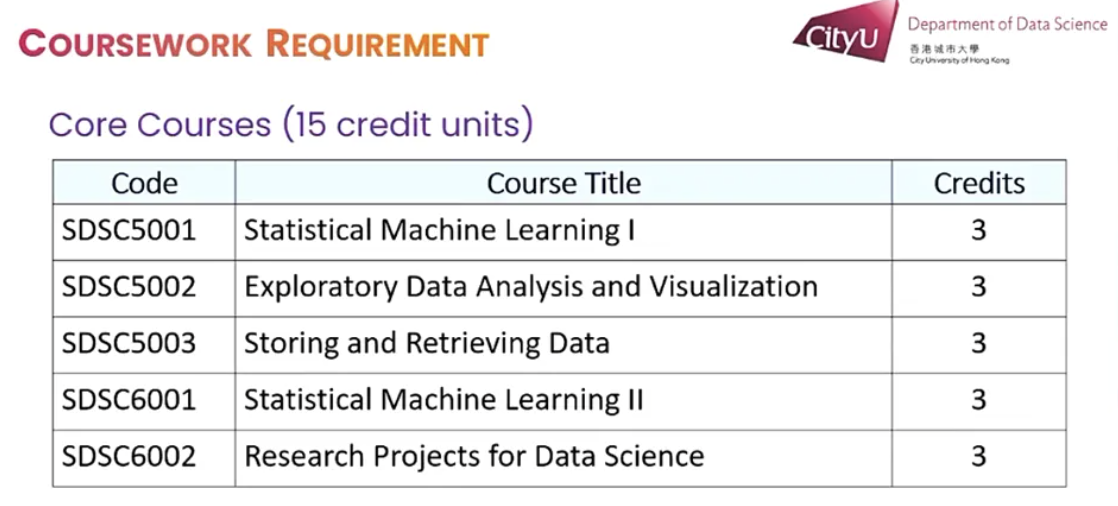Click the Statistical Machine Learning I title
The width and height of the screenshot is (1118, 506).
click(x=440, y=230)
